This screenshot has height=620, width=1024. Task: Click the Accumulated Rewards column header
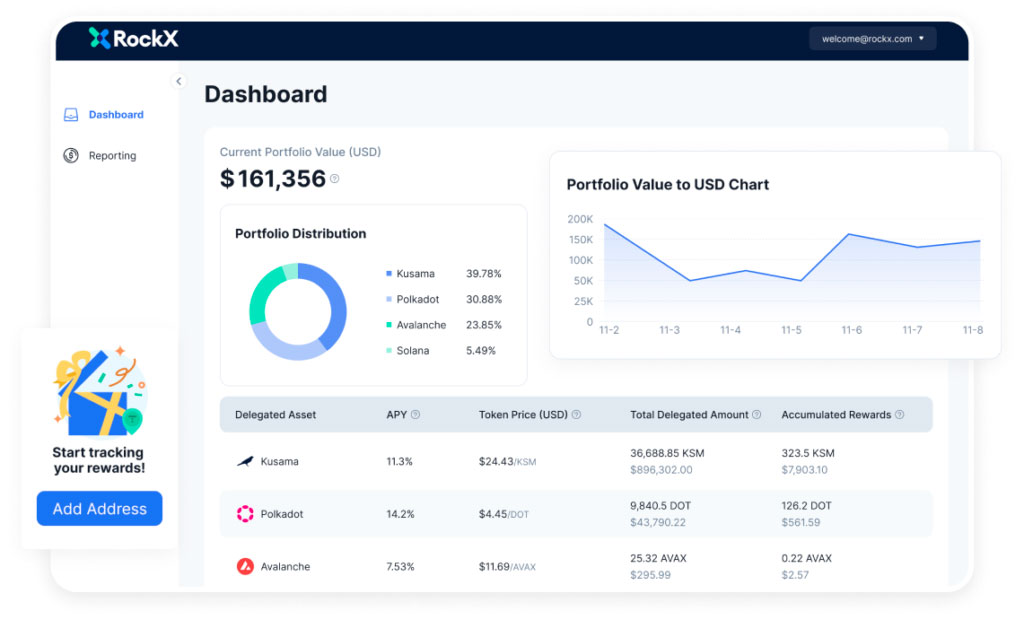[x=836, y=415]
